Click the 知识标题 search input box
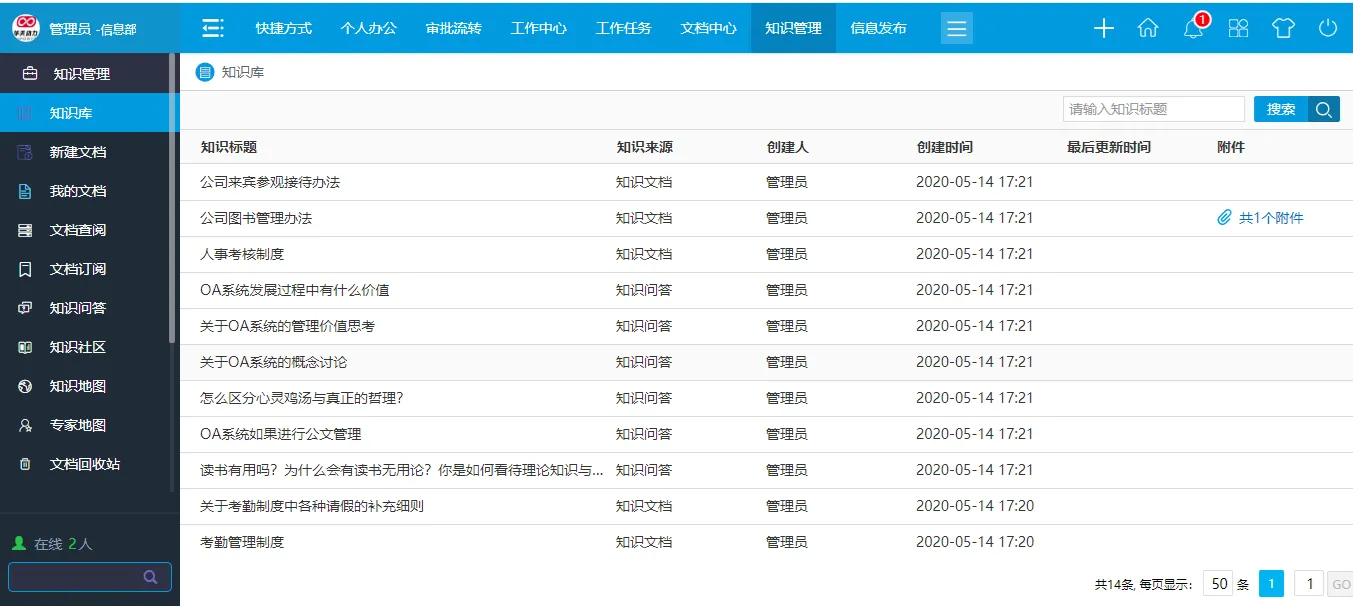Viewport: 1353px width, 606px height. tap(1153, 109)
